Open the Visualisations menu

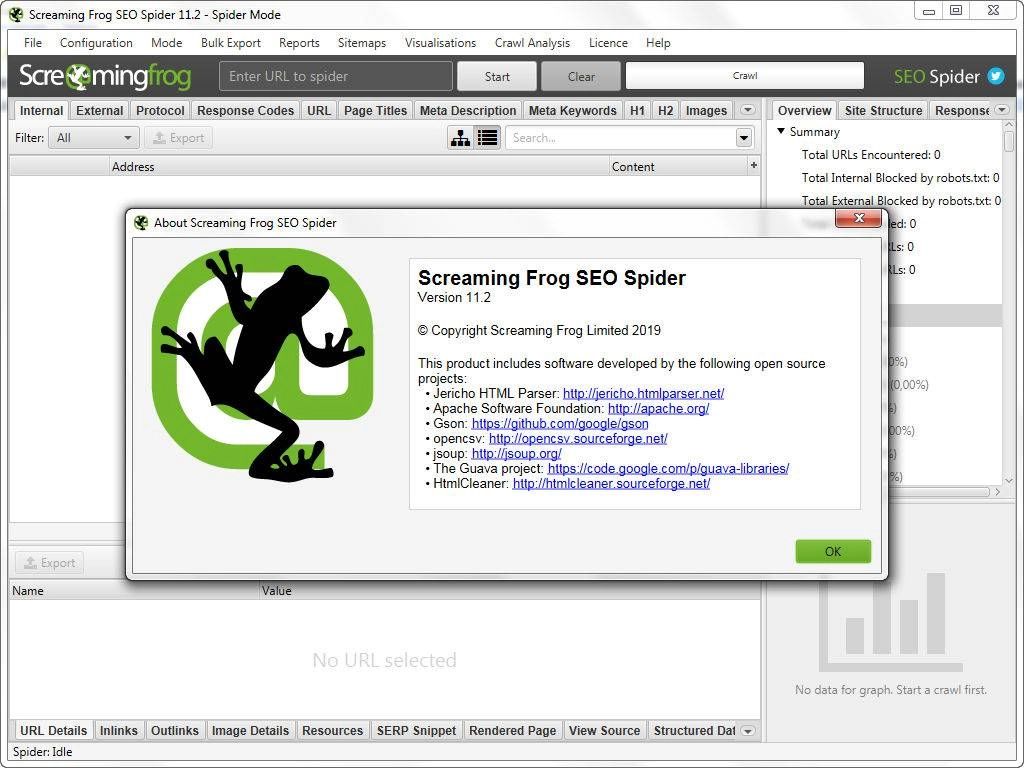(x=440, y=42)
